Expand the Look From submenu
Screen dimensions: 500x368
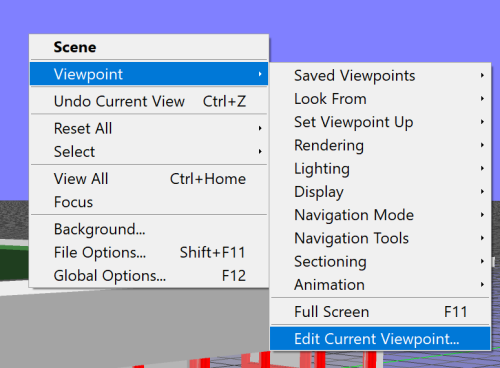[380, 99]
